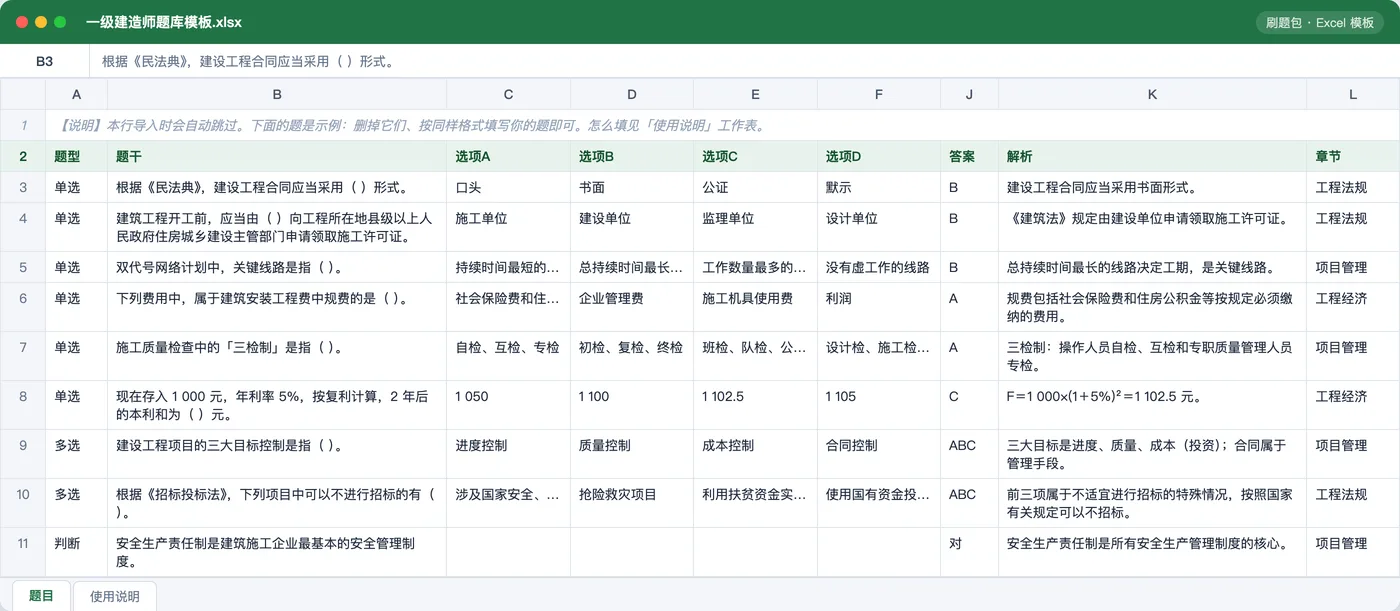Select cell containing 1 050

click(508, 404)
